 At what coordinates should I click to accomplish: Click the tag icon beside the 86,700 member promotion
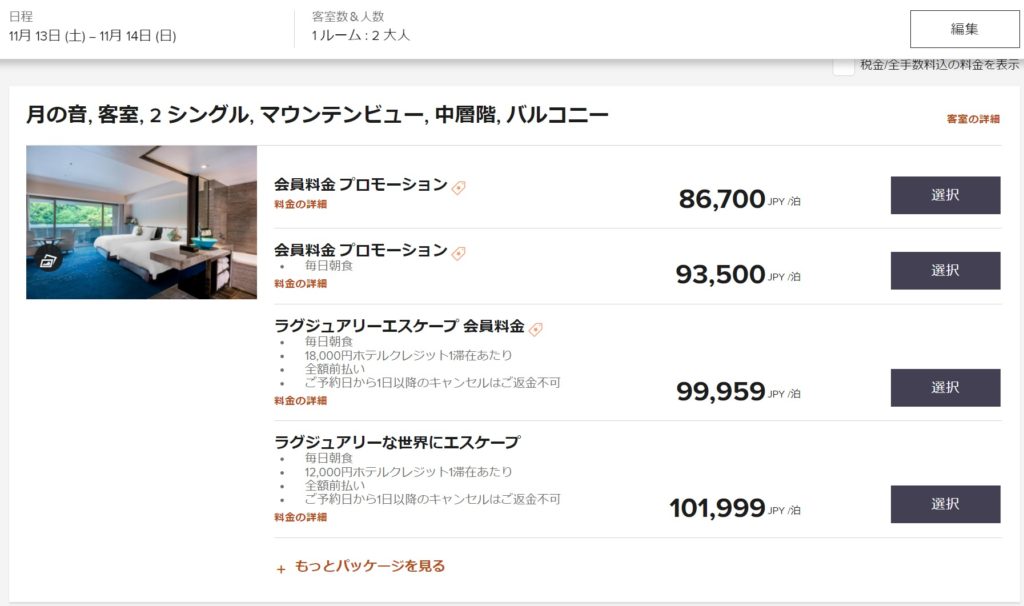tap(459, 187)
